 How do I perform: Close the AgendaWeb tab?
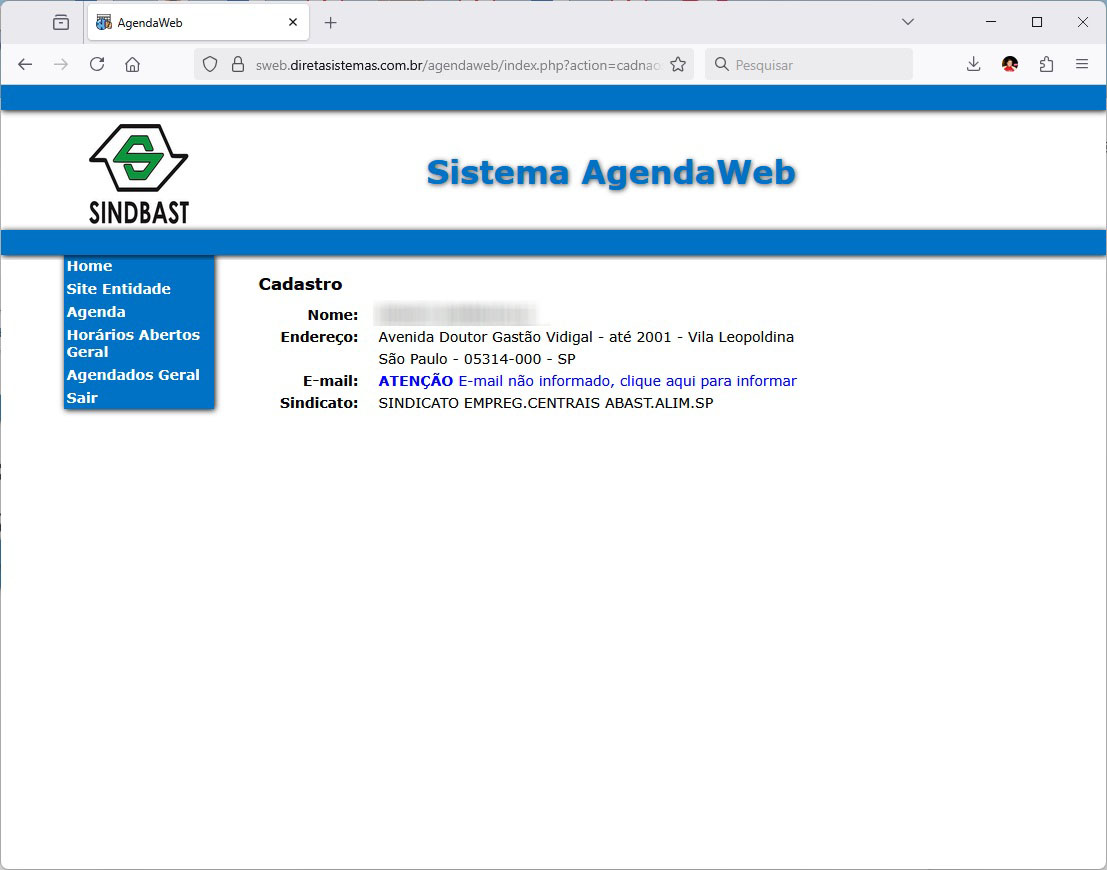point(293,22)
